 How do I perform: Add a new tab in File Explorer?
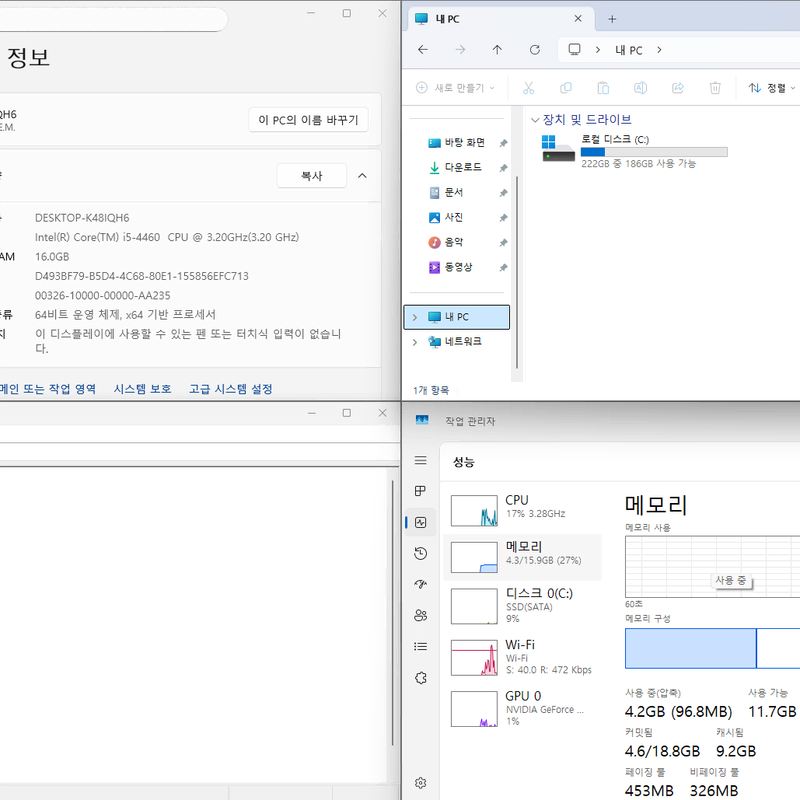pos(612,19)
